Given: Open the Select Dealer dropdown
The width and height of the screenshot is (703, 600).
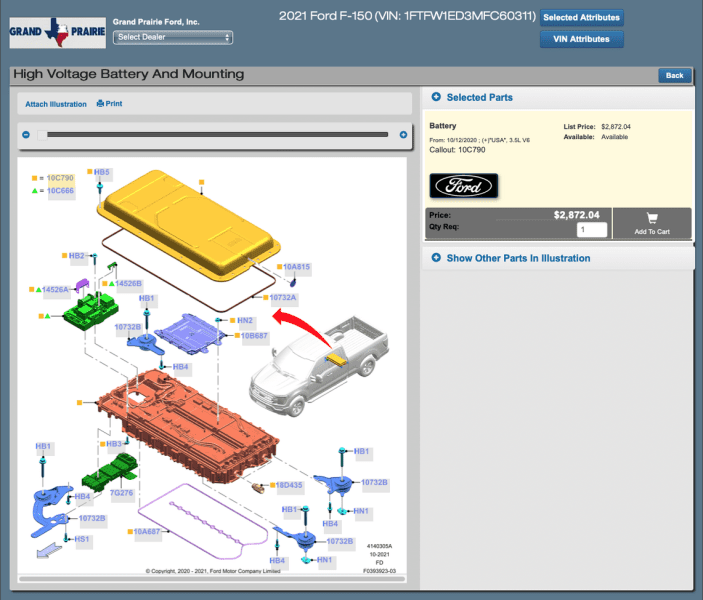Looking at the screenshot, I should point(173,37).
